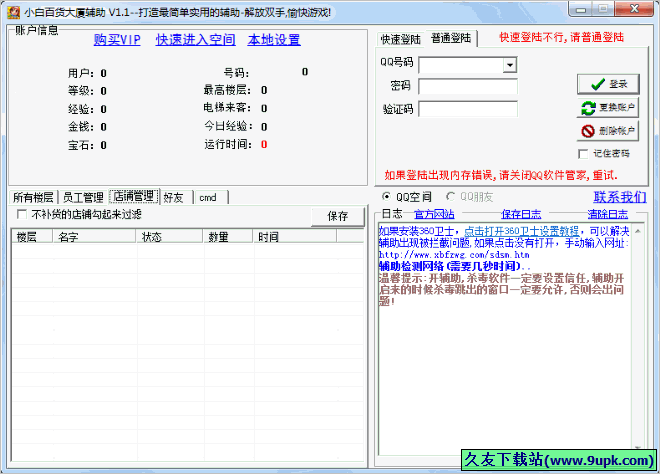
Task: Open the 本地设置 link
Action: (274, 40)
